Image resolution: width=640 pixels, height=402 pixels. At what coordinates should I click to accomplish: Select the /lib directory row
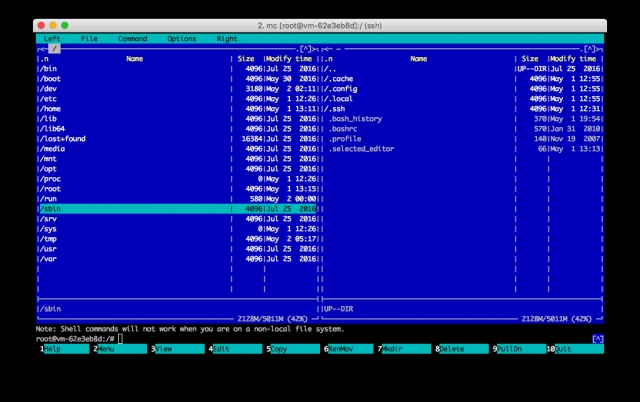click(x=178, y=119)
